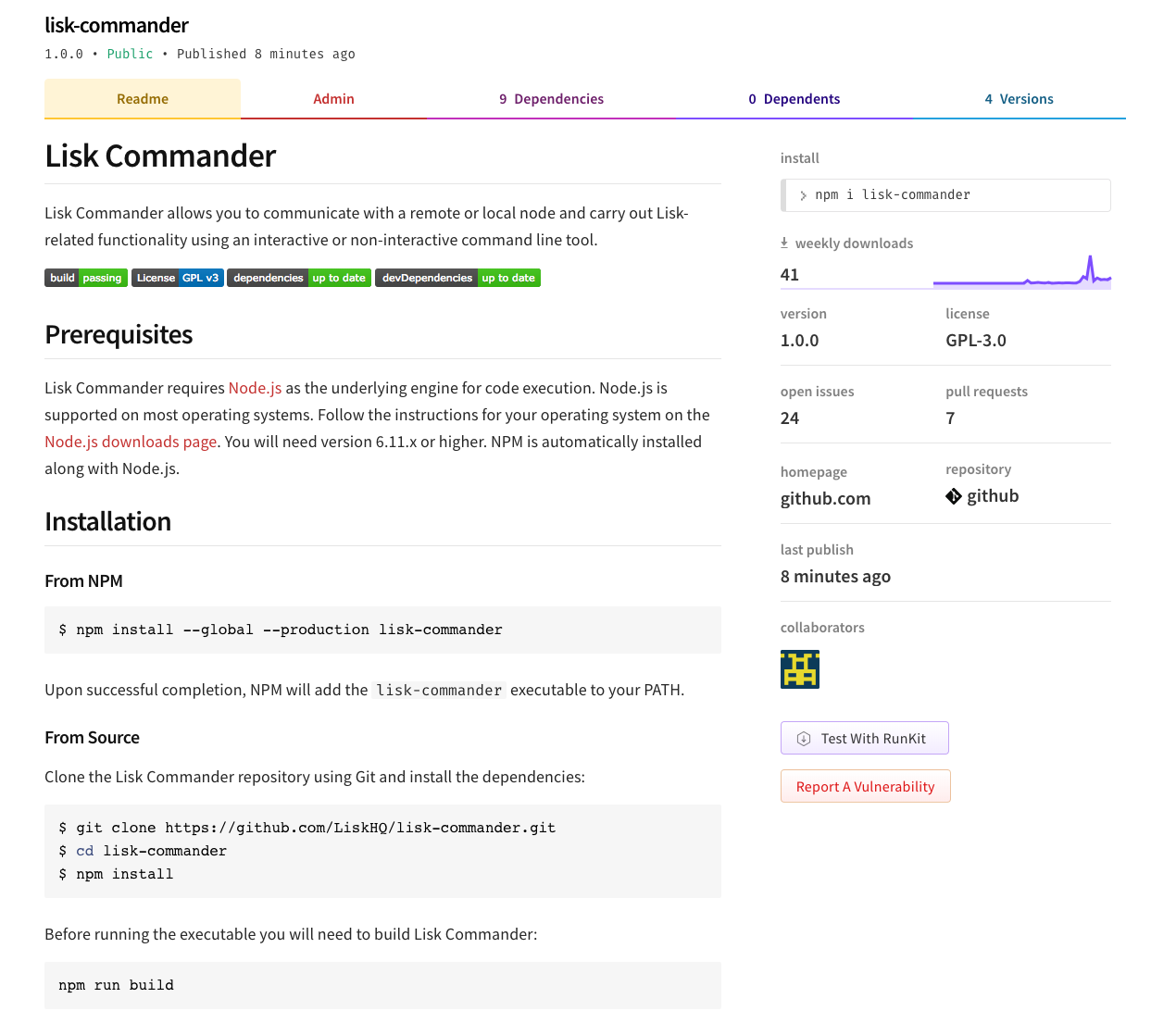Screen dimensions: 1176x1023
Task: Click the Published 8 minutes ago header text
Action: coord(266,54)
